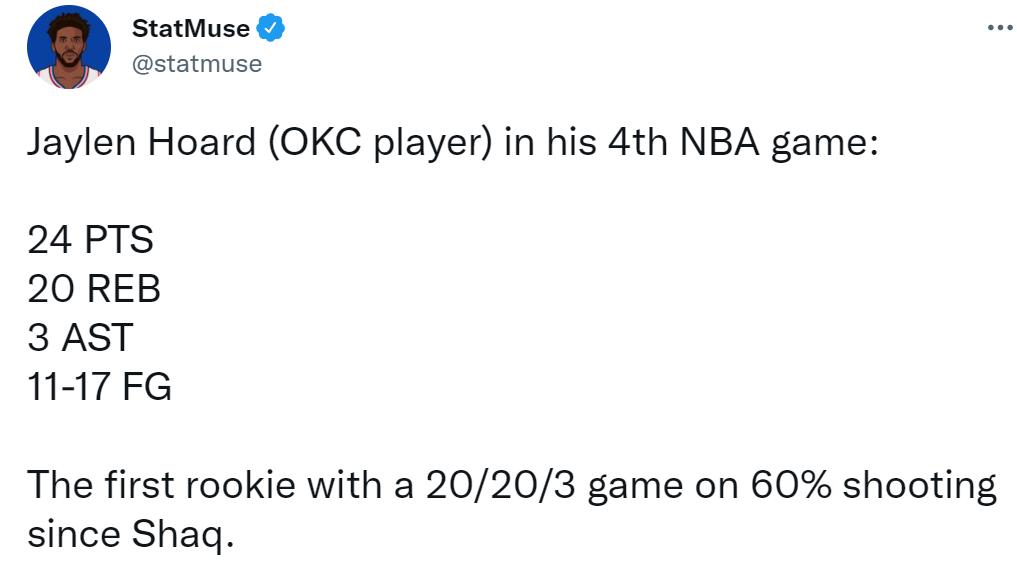Click the word "The" starting the last sentence
Image resolution: width=1017 pixels, height=566 pixels.
tap(60, 485)
